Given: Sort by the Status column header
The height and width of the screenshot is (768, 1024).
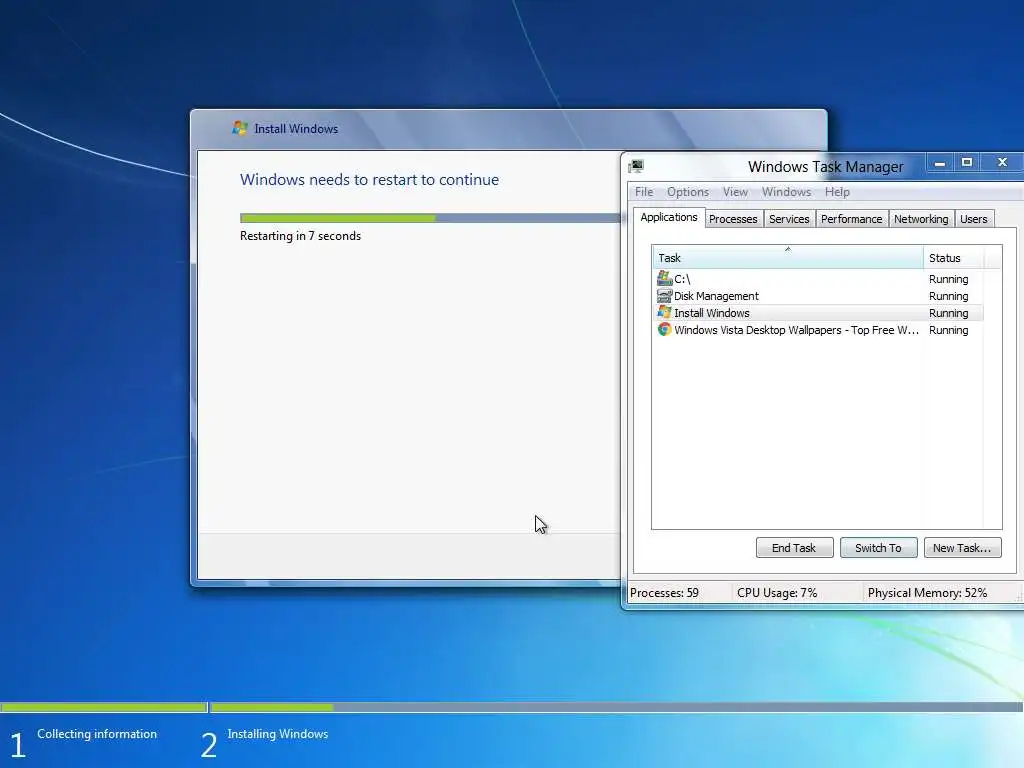Looking at the screenshot, I should pos(953,257).
